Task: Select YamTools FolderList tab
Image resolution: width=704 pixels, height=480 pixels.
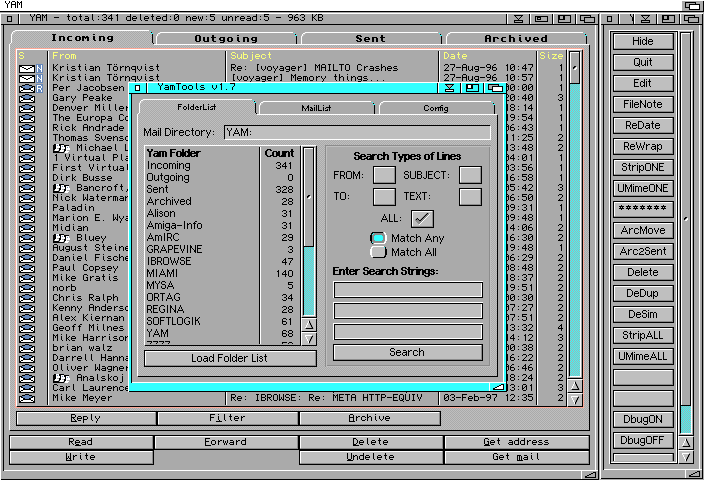Action: (x=197, y=107)
